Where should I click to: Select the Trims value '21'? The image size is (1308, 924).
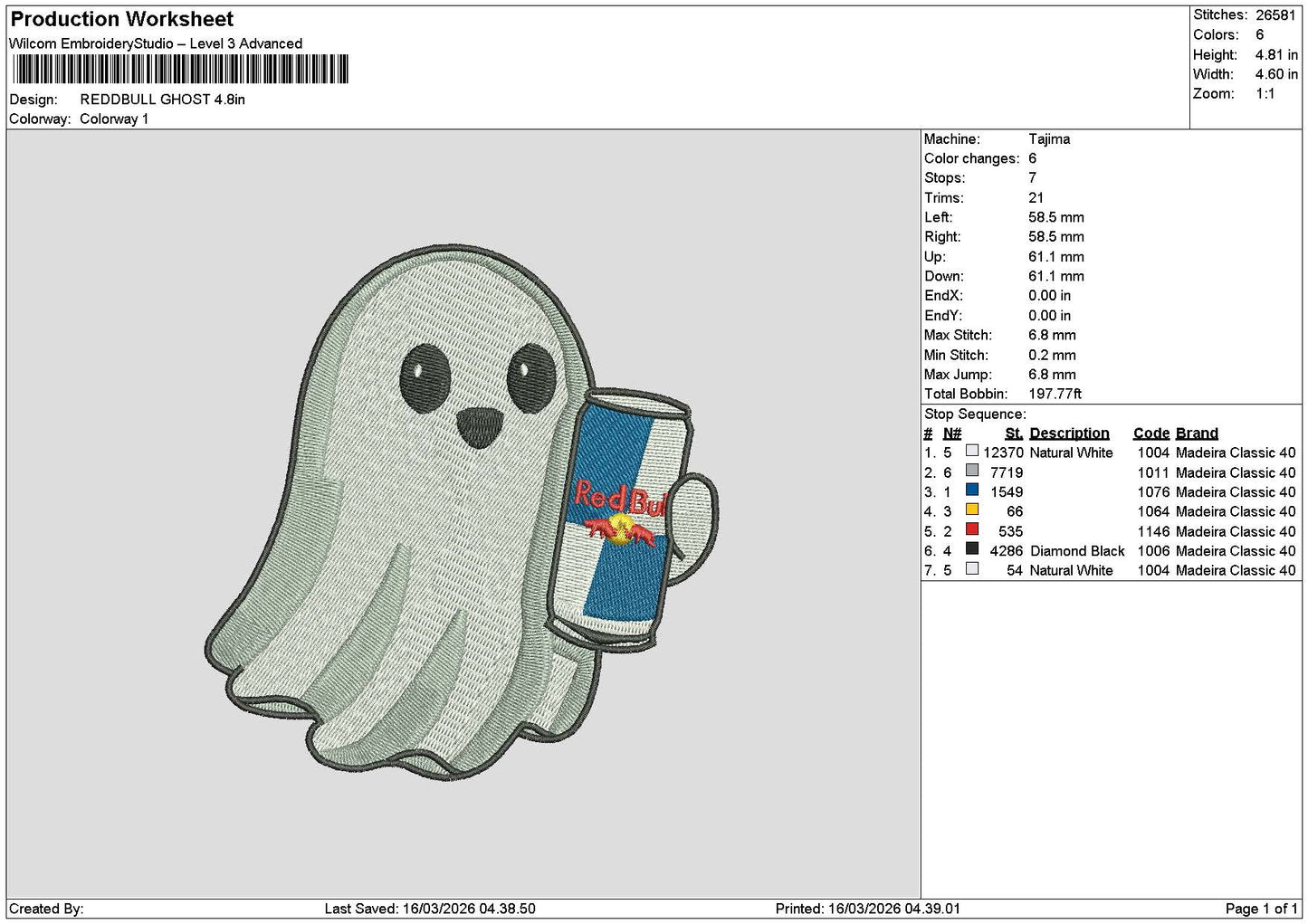[1036, 198]
